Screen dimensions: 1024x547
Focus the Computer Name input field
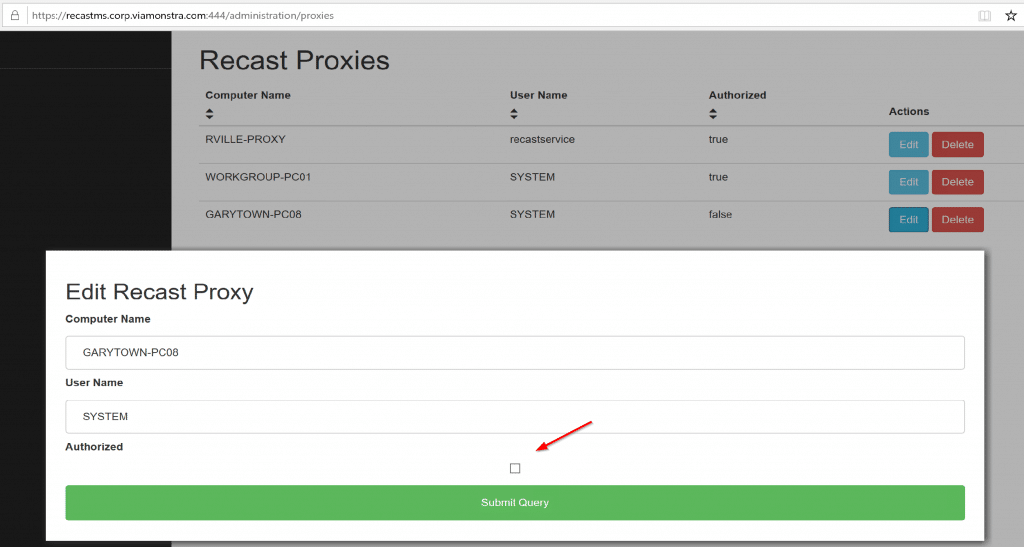click(x=514, y=353)
